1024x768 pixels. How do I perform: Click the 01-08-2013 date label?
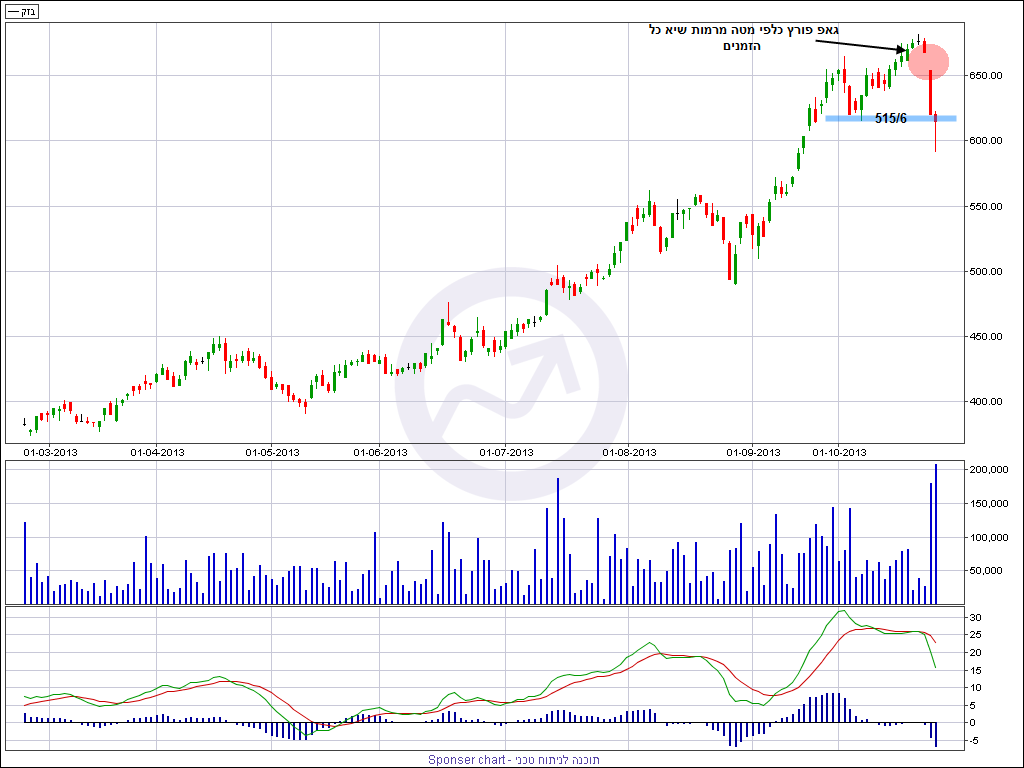pos(629,452)
